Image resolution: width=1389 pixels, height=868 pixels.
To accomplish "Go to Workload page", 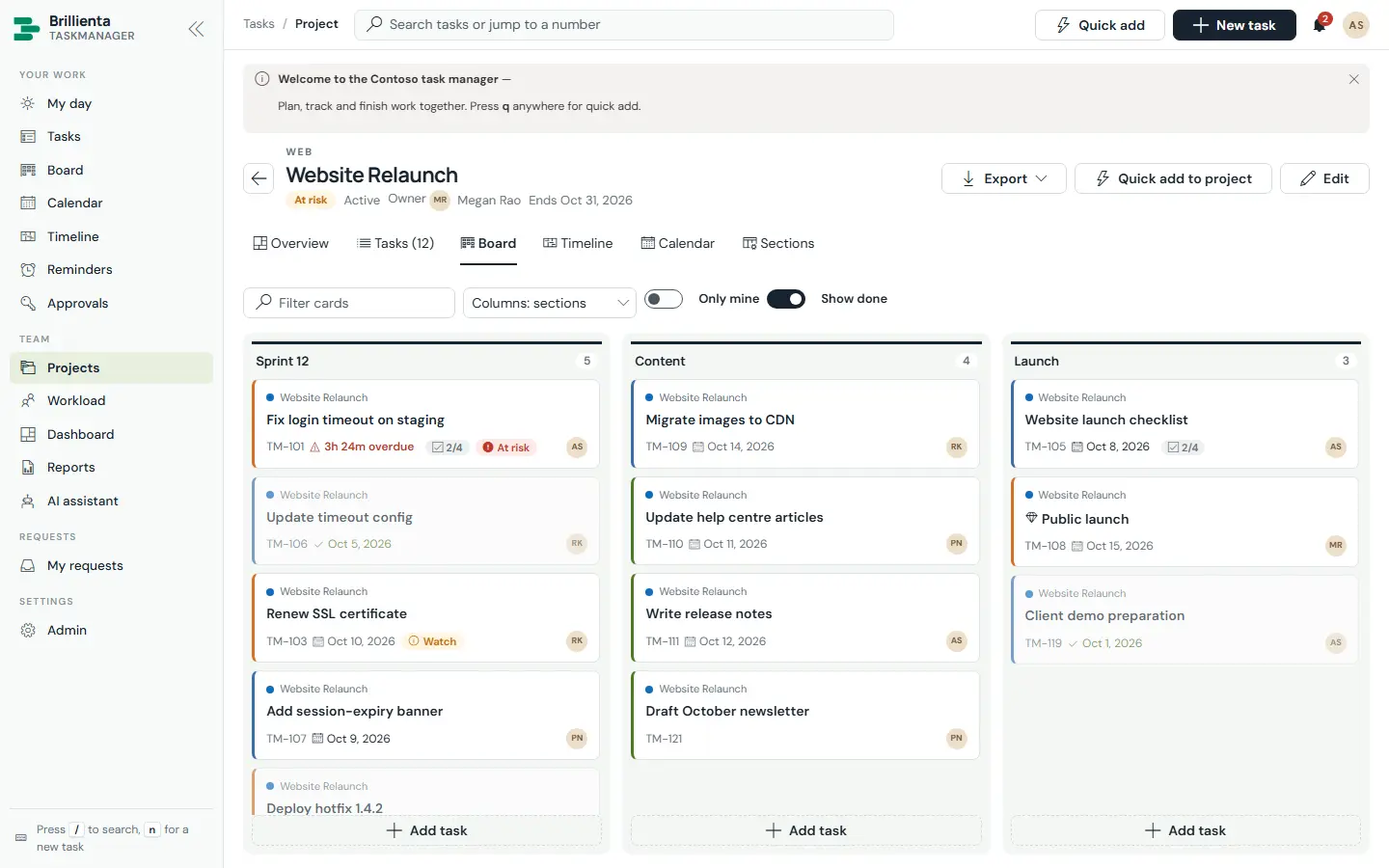I will pyautogui.click(x=111, y=400).
